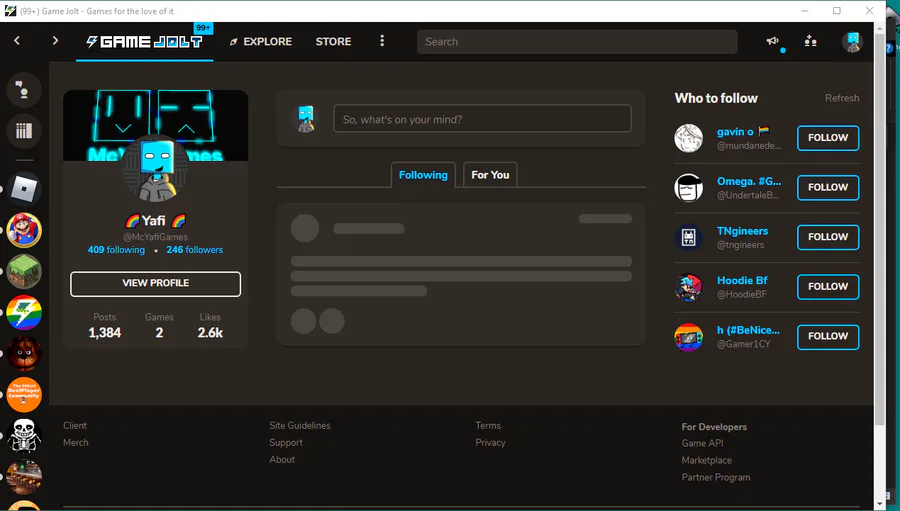Image resolution: width=900 pixels, height=511 pixels.
Task: Switch to the Following tab
Action: [423, 175]
